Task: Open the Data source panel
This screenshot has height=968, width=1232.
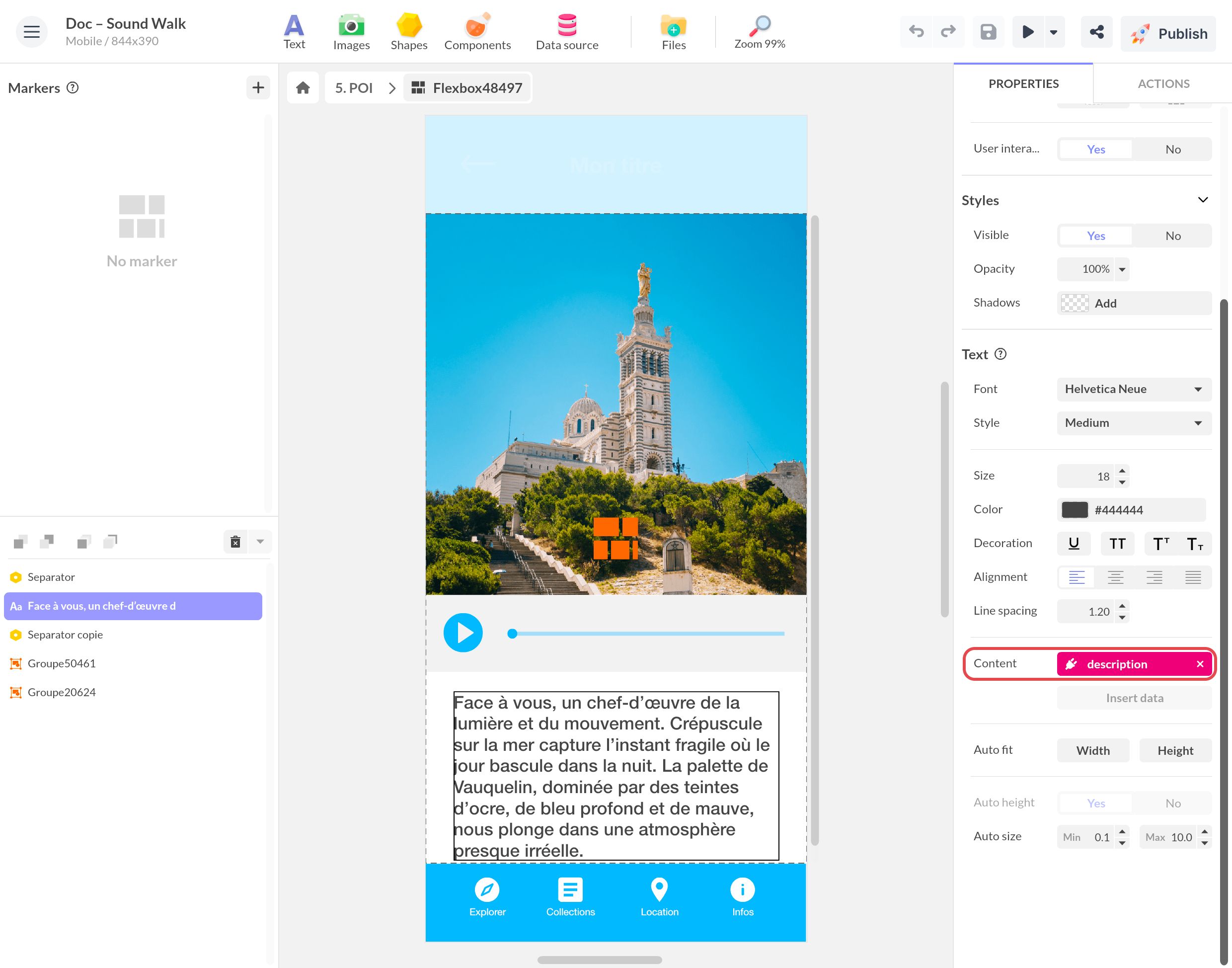Action: [x=567, y=32]
